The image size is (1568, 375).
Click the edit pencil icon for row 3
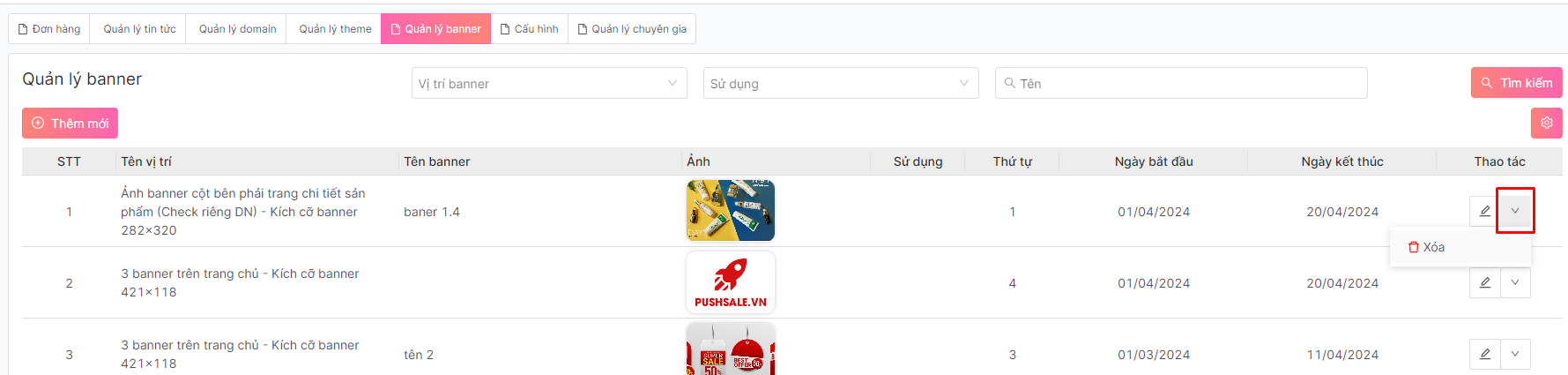tap(1484, 354)
